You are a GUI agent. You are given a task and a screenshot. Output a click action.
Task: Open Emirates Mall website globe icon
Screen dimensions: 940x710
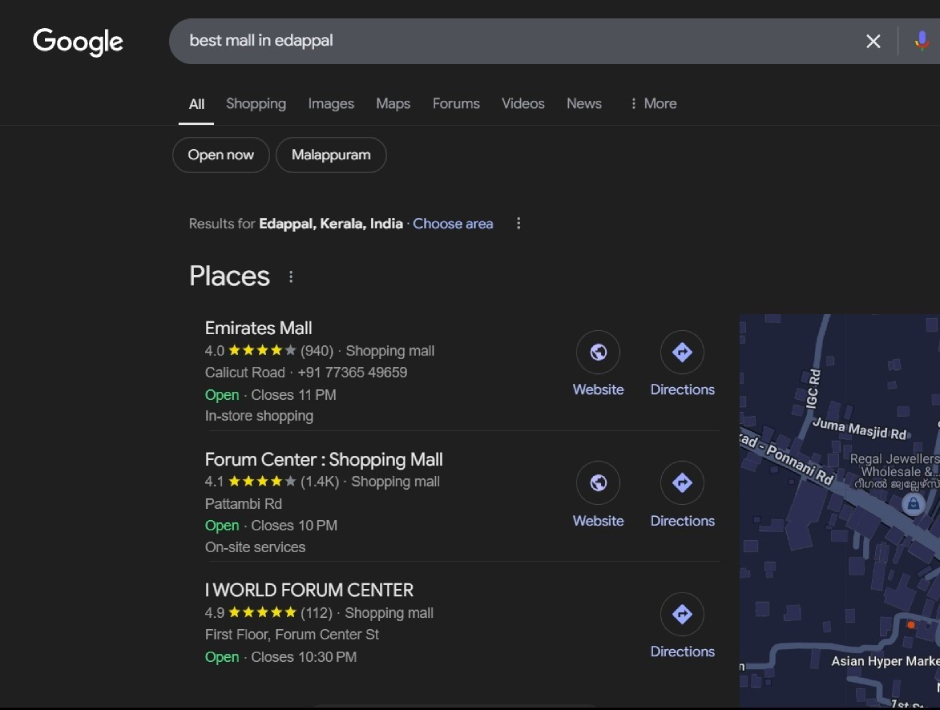pyautogui.click(x=598, y=352)
